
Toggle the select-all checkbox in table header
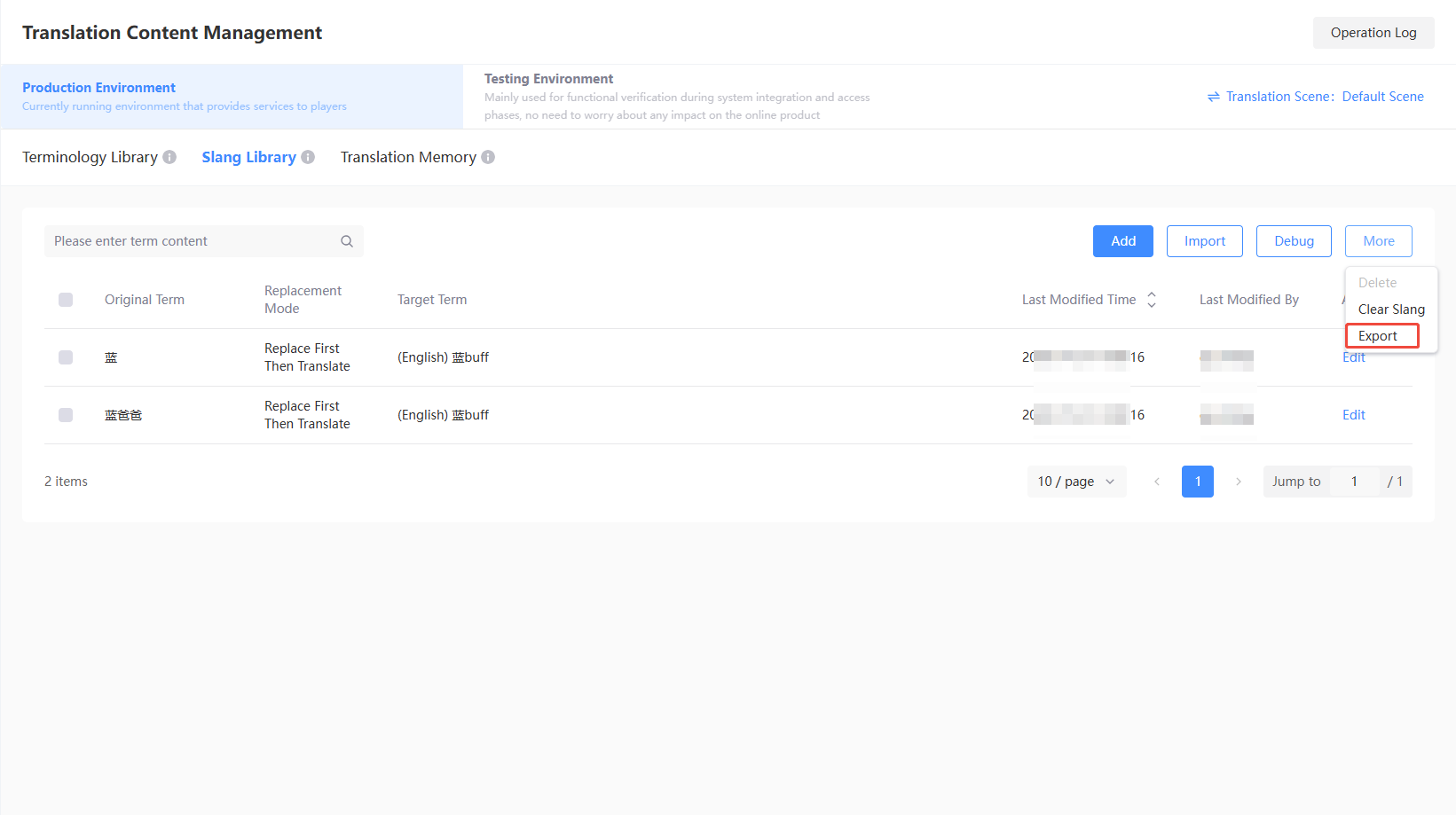coord(66,300)
